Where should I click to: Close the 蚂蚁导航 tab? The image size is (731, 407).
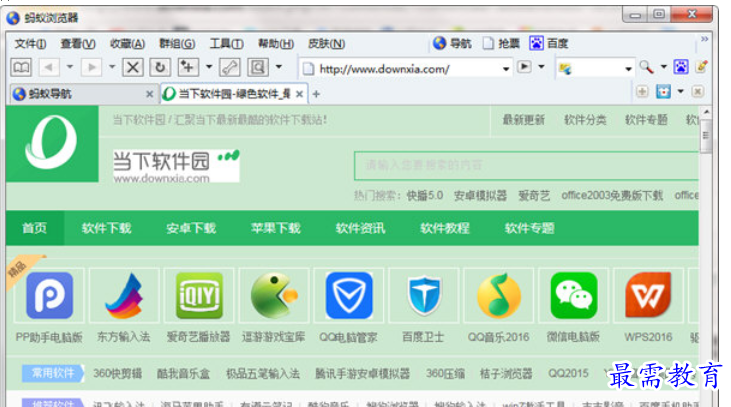[150, 94]
